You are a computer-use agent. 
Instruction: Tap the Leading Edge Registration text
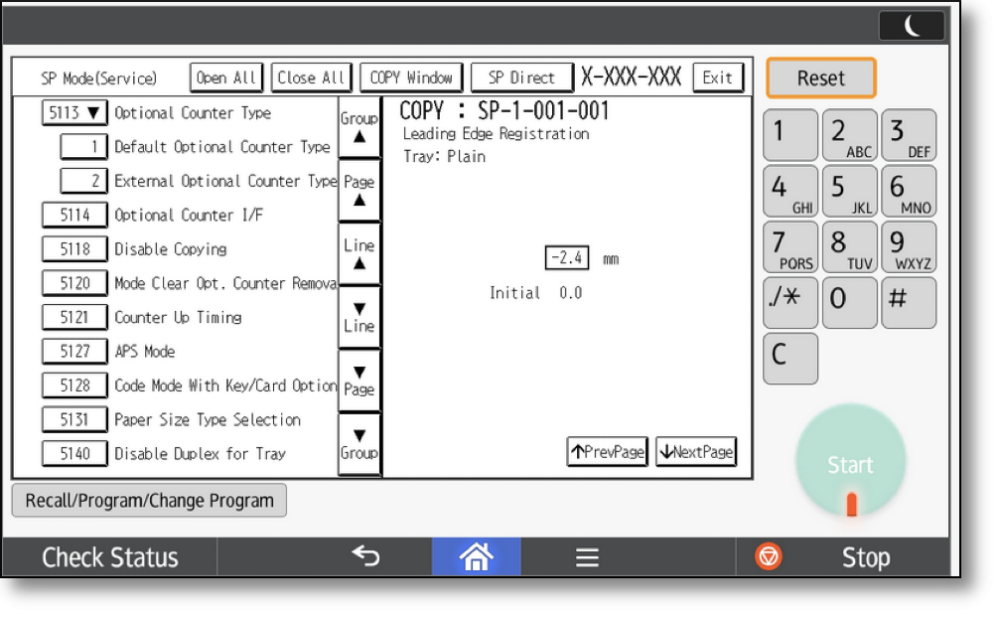point(496,134)
